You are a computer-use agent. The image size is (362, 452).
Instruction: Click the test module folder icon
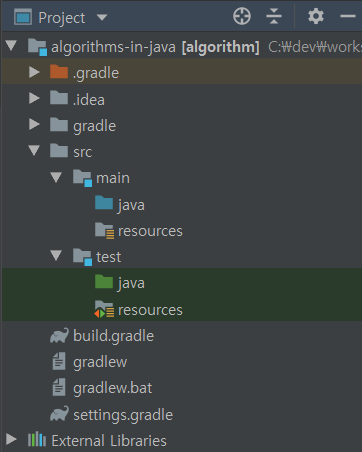[82, 257]
